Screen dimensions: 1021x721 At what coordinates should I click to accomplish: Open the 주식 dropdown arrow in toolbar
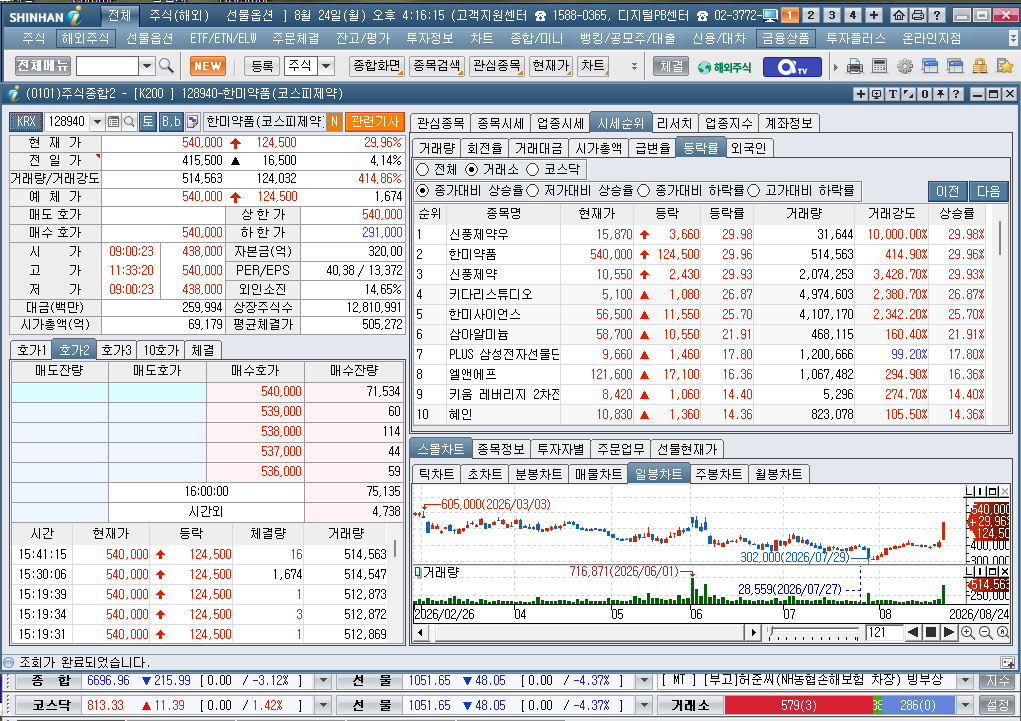coord(326,66)
